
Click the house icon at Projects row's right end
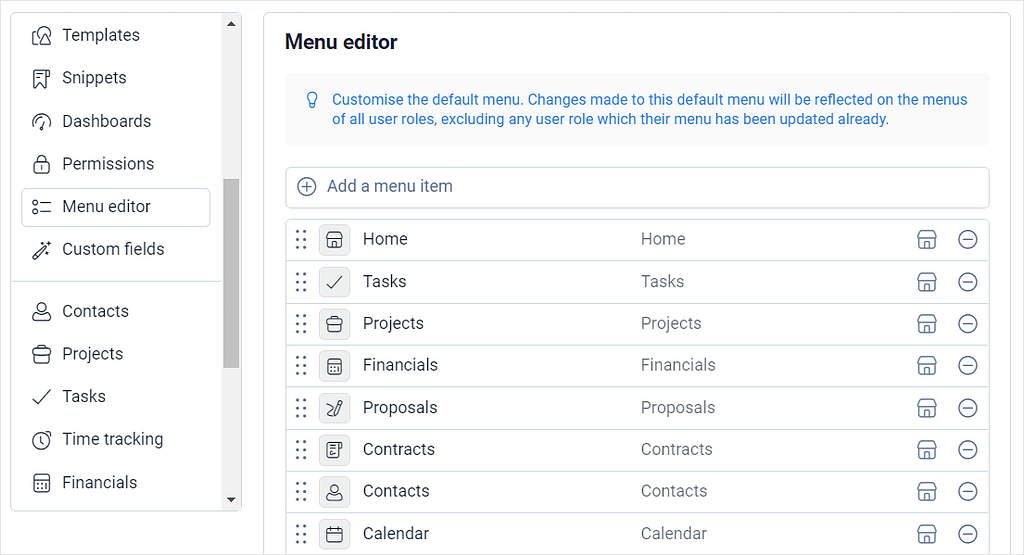click(x=927, y=324)
